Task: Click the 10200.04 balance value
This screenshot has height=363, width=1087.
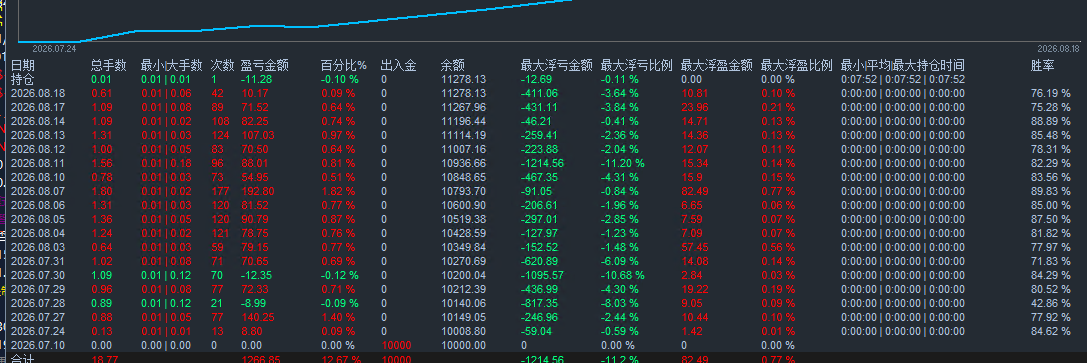Action: point(464,275)
